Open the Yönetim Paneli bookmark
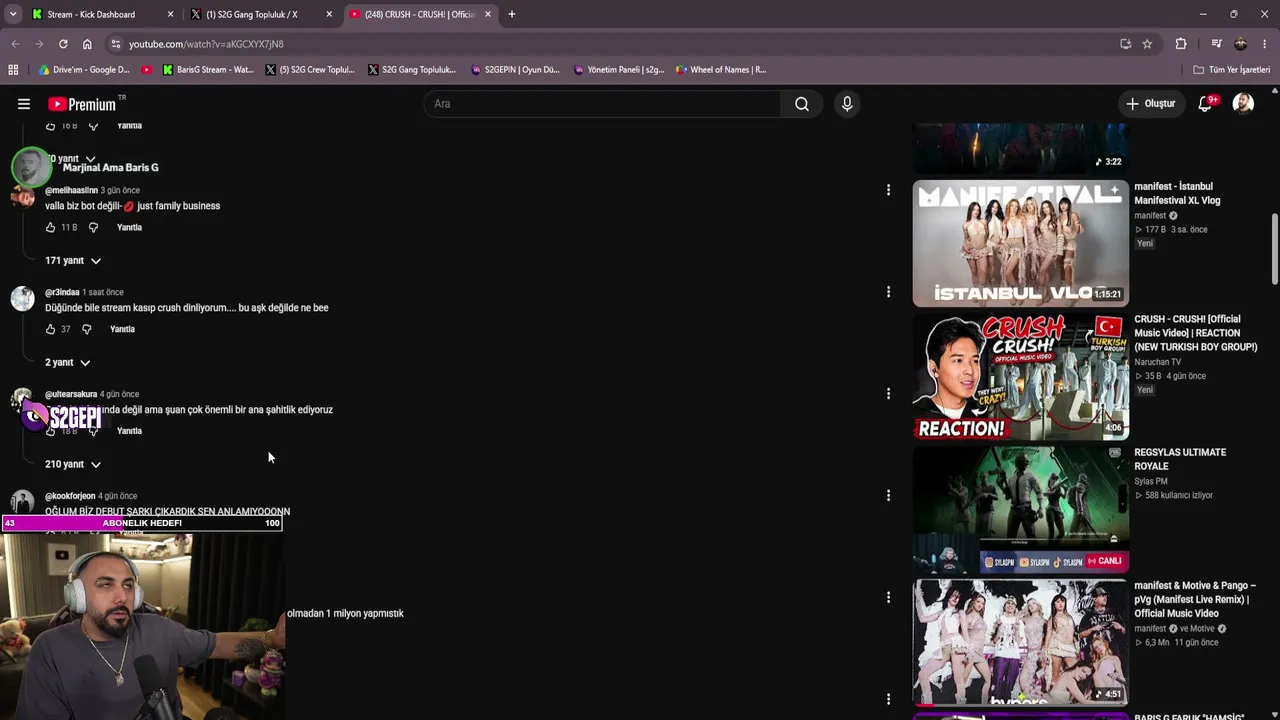Image resolution: width=1280 pixels, height=720 pixels. point(620,70)
